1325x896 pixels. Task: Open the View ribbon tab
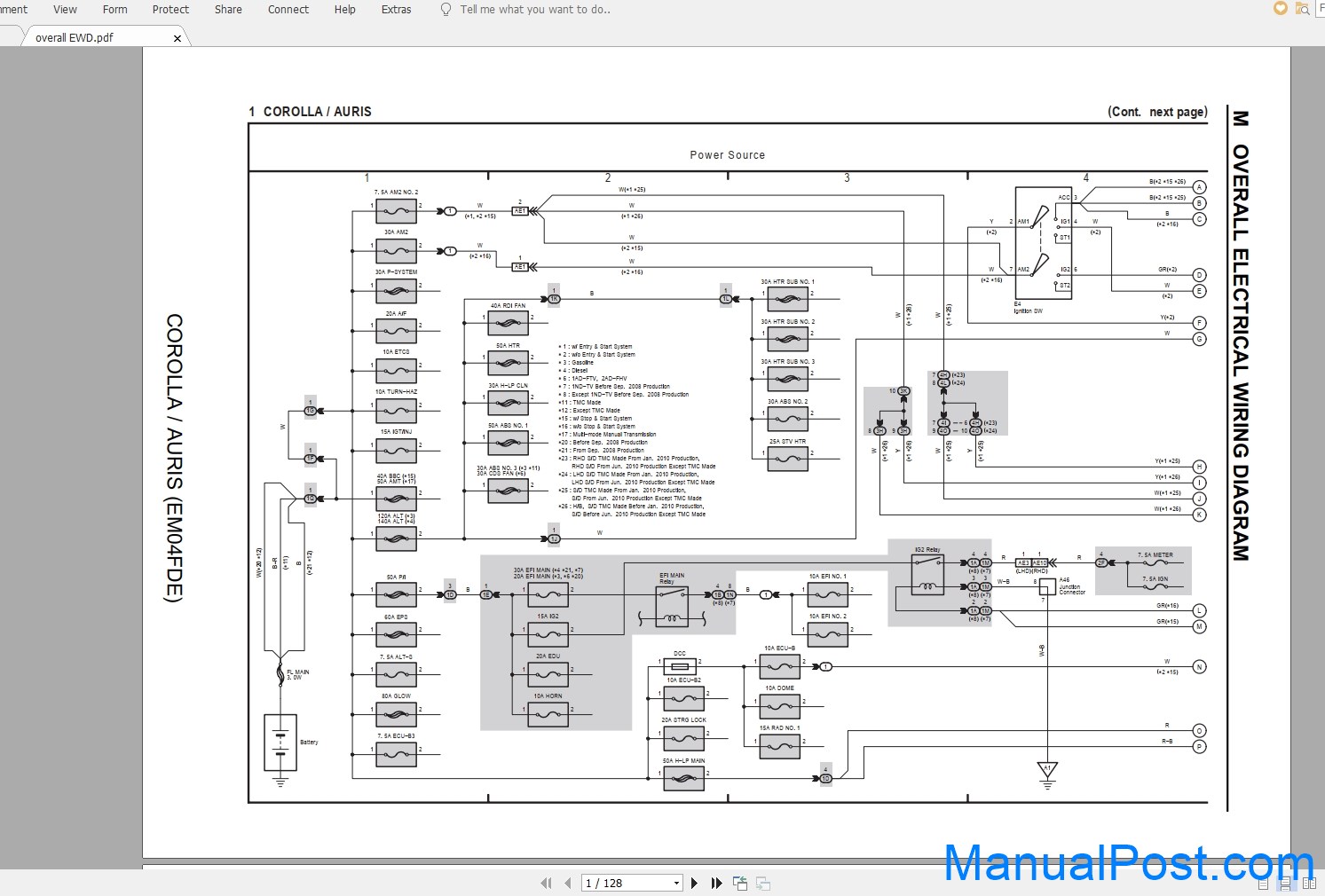coord(65,10)
